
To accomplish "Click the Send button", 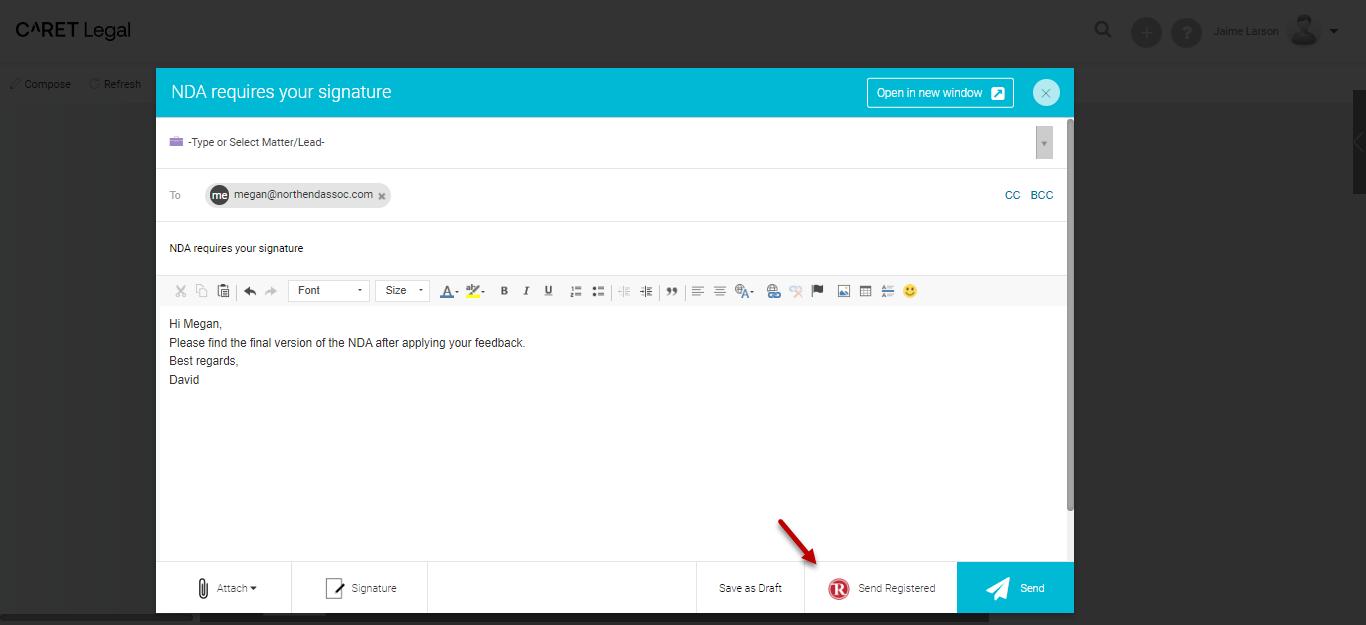I will 1015,588.
